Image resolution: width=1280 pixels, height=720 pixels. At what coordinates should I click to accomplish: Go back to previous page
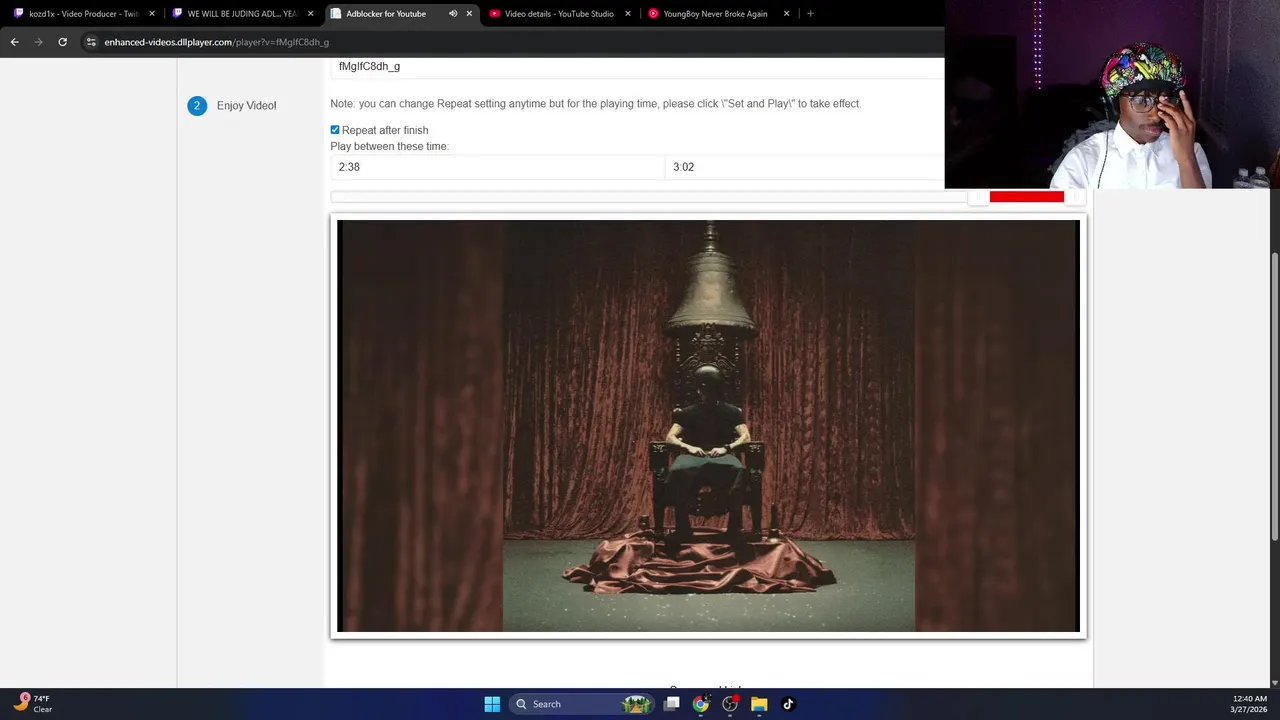[14, 42]
